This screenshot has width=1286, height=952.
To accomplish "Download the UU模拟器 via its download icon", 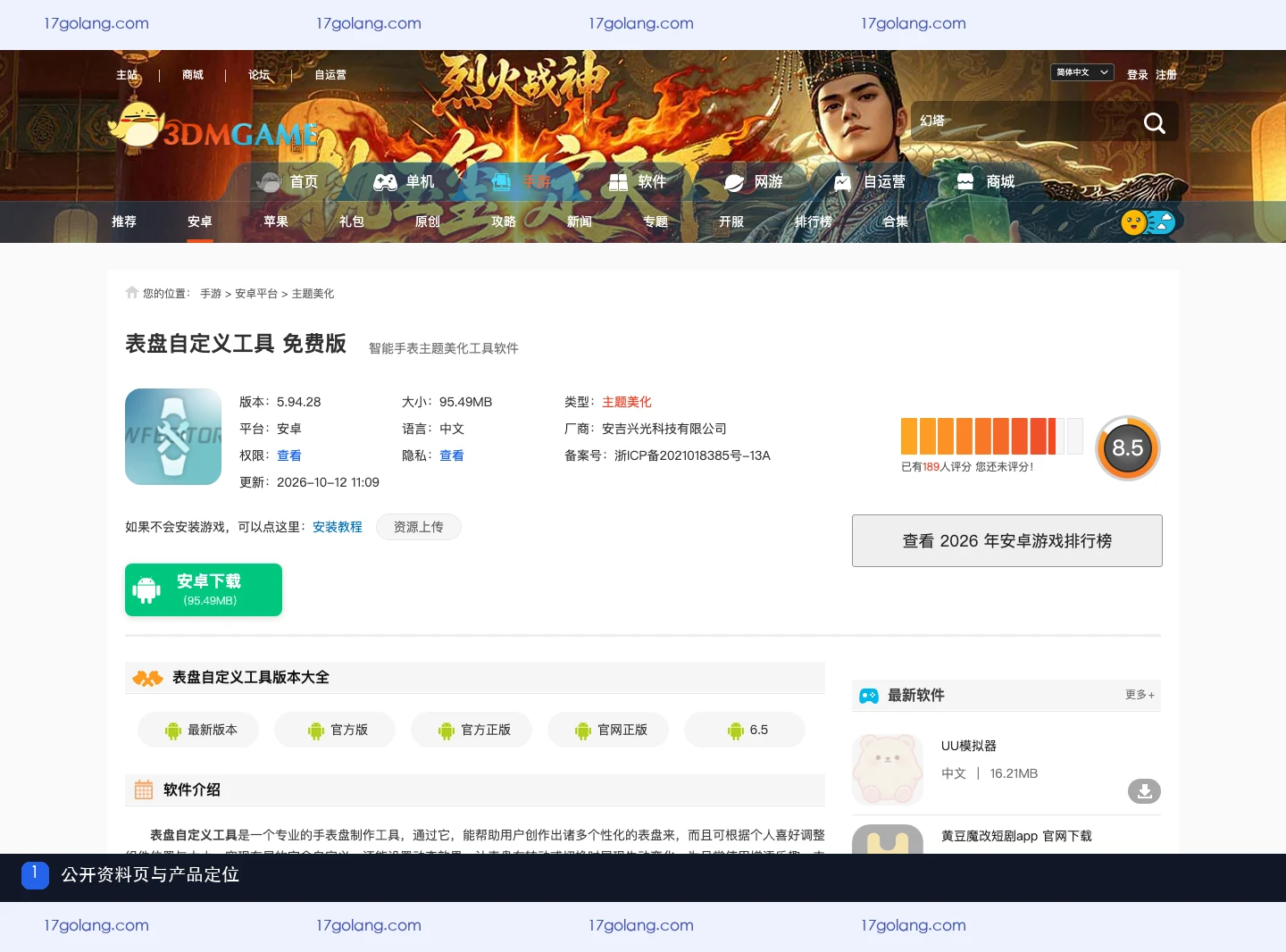I will [1144, 790].
